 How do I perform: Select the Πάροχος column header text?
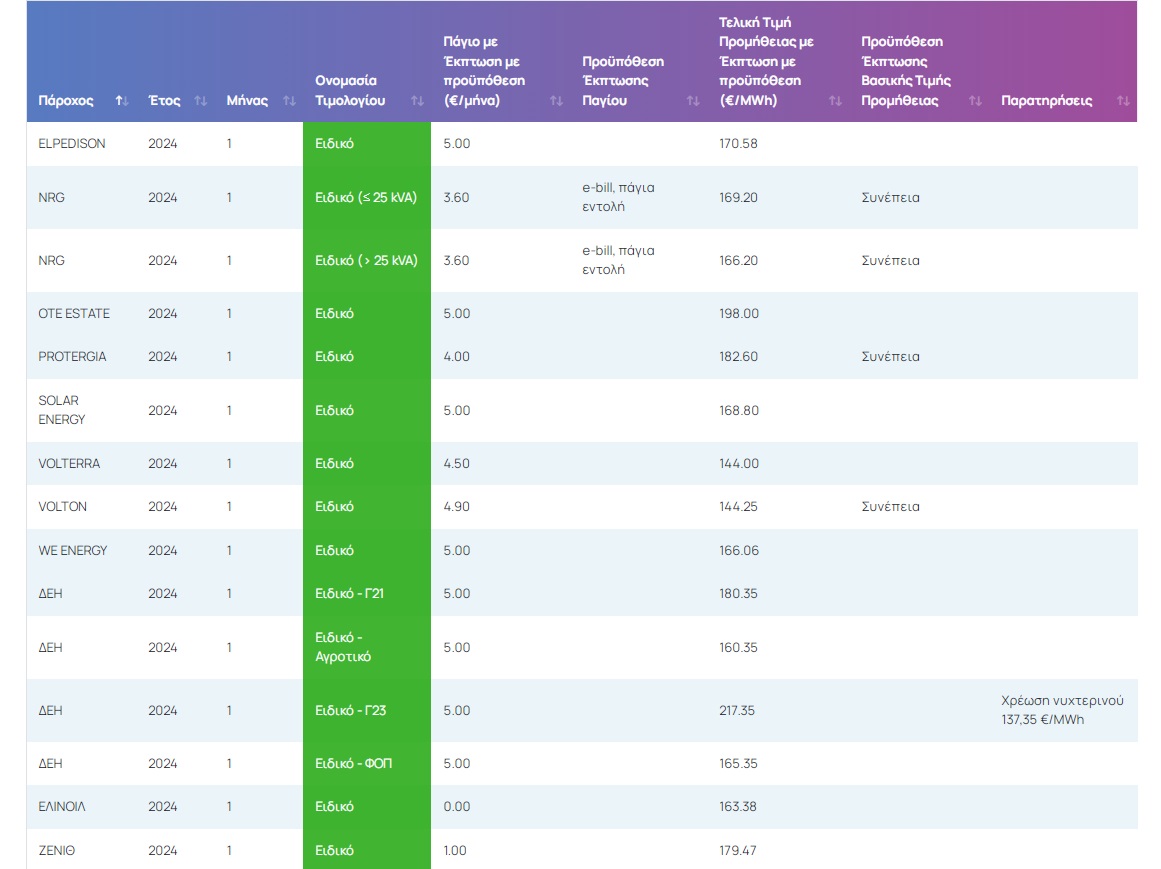(66, 101)
